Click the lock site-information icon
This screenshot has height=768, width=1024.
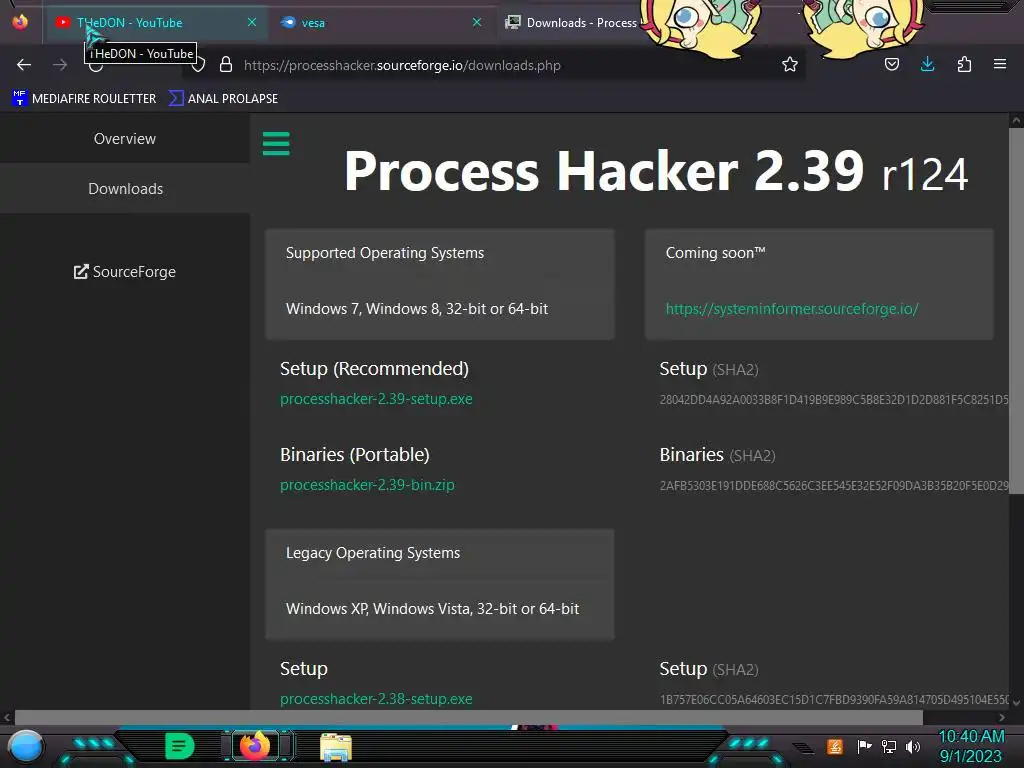(226, 65)
